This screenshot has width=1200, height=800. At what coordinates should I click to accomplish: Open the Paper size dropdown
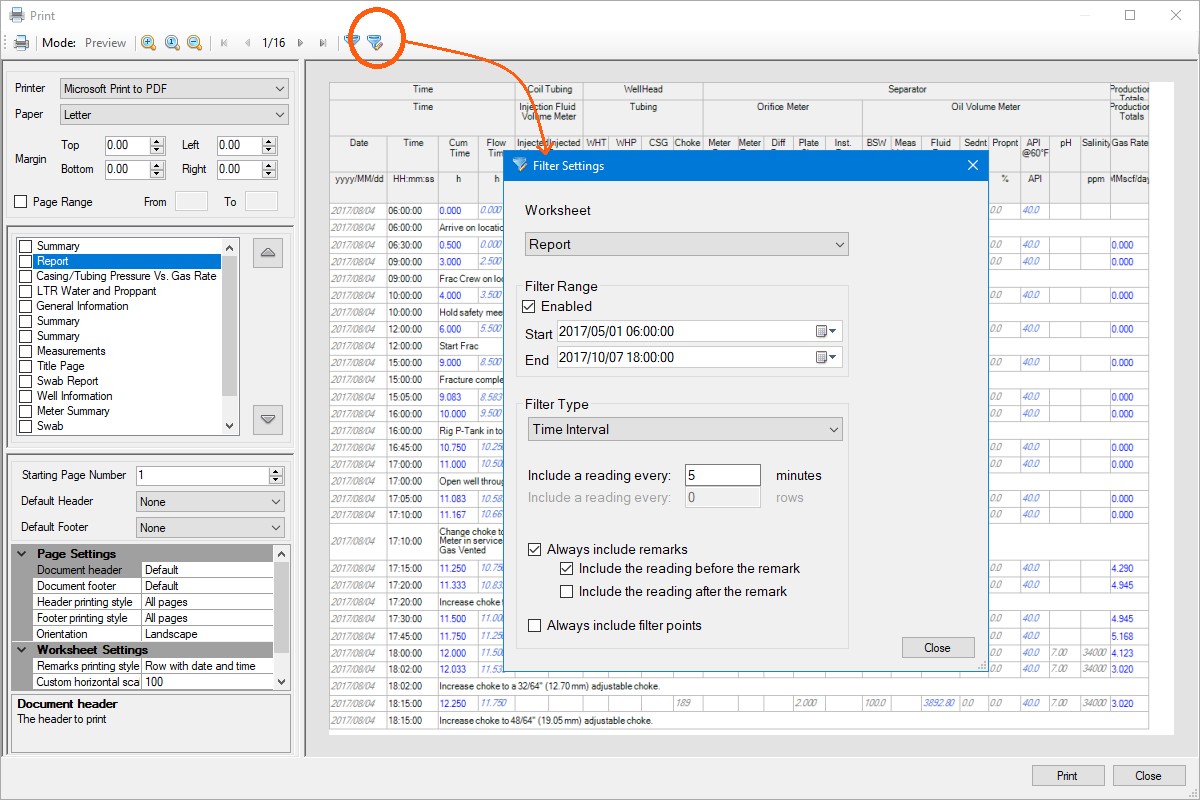coord(175,115)
